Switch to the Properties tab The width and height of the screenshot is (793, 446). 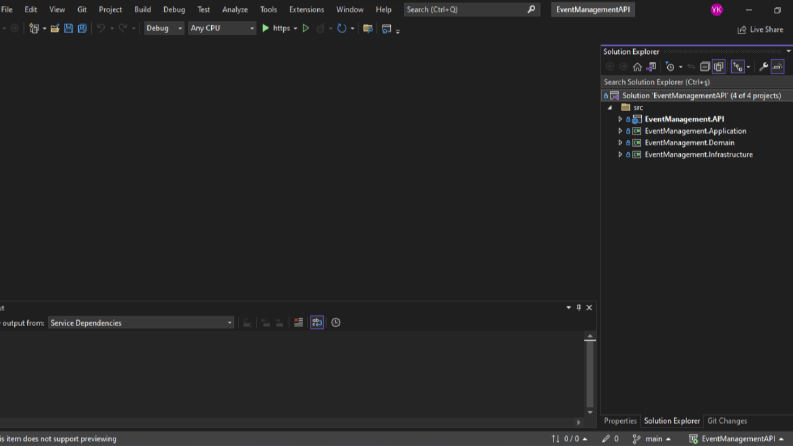coord(620,421)
